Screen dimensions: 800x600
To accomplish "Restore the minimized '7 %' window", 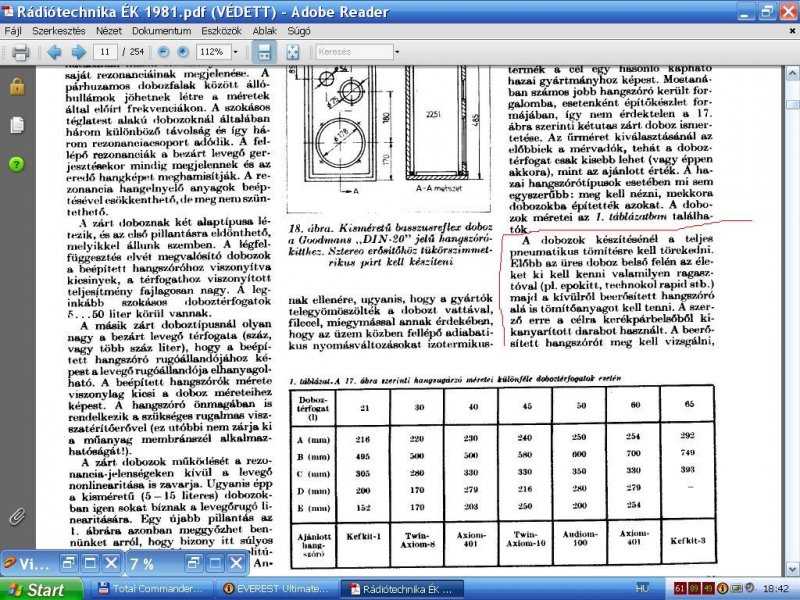I will tap(193, 563).
